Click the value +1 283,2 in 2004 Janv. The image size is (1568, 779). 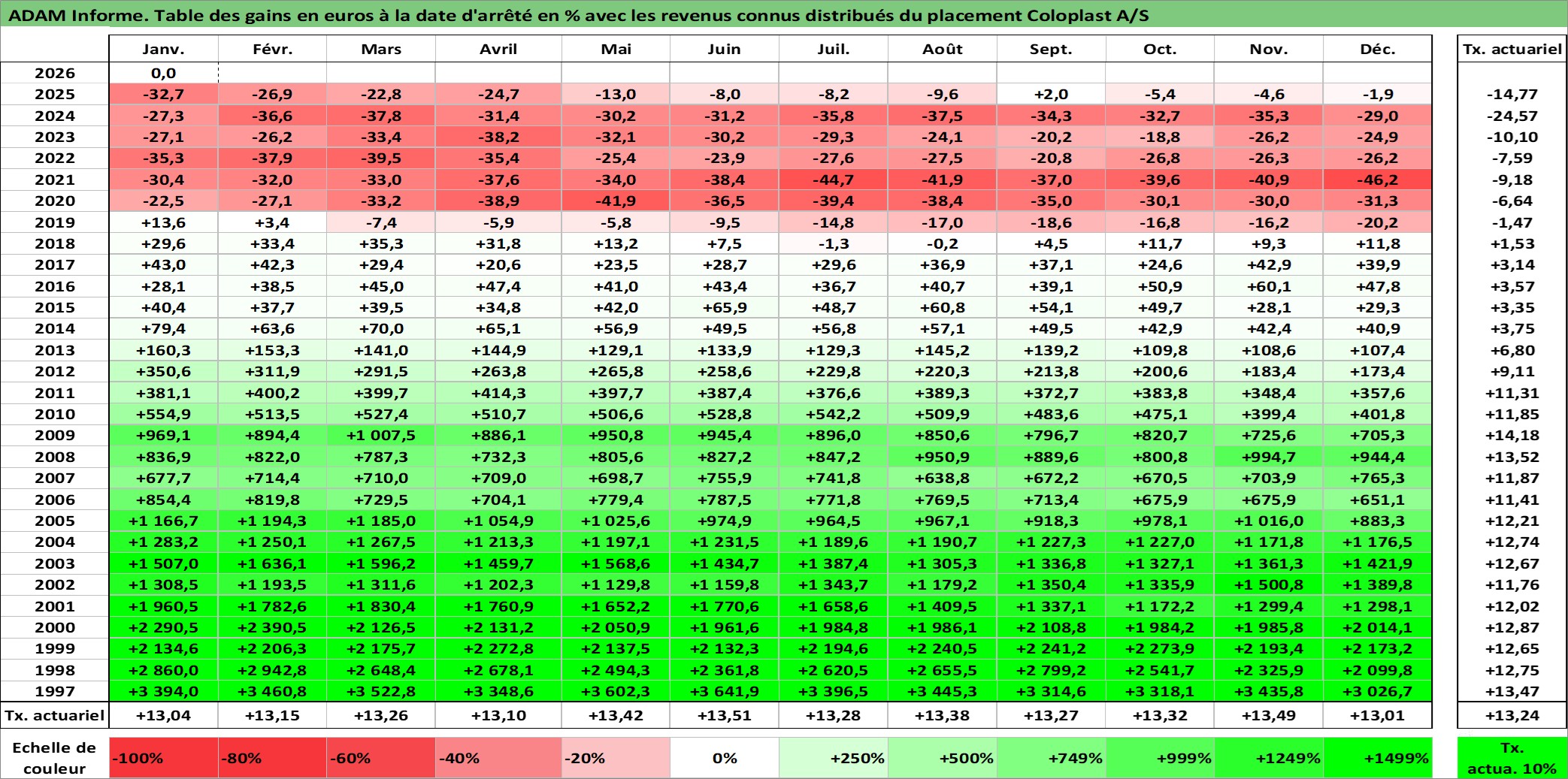click(164, 542)
